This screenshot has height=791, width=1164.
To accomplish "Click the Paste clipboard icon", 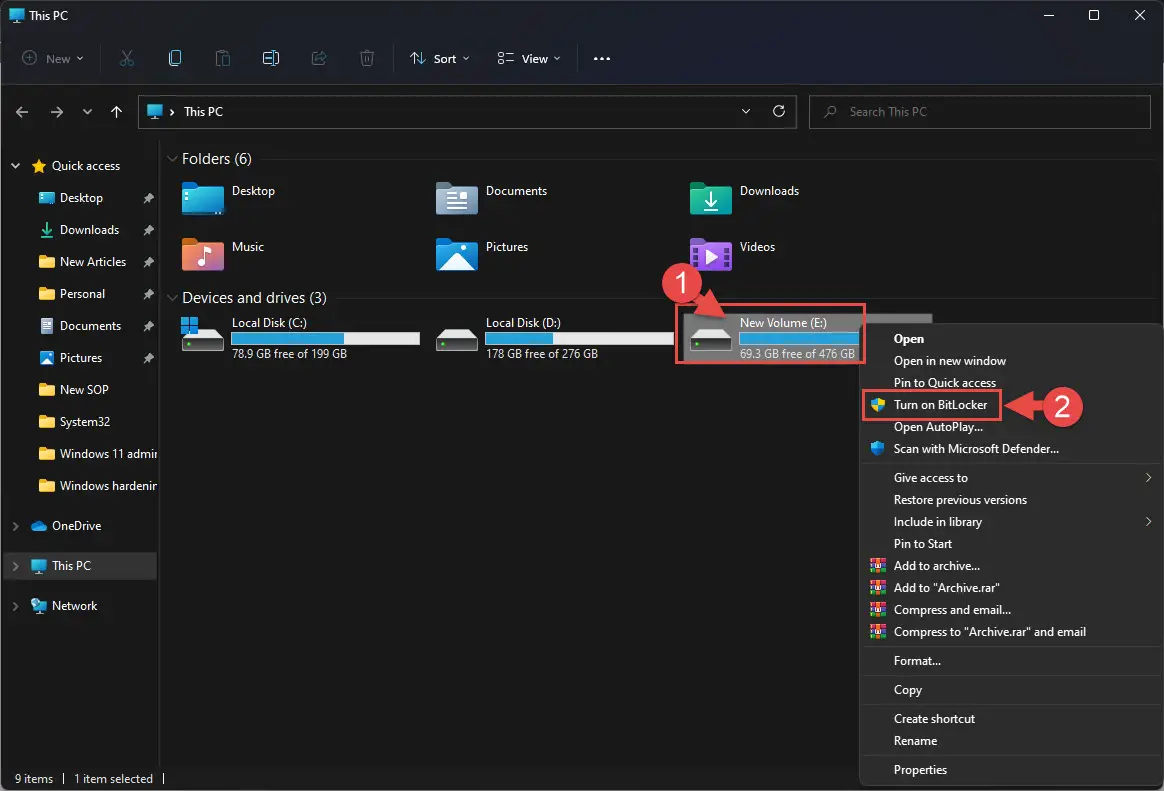I will [x=223, y=59].
